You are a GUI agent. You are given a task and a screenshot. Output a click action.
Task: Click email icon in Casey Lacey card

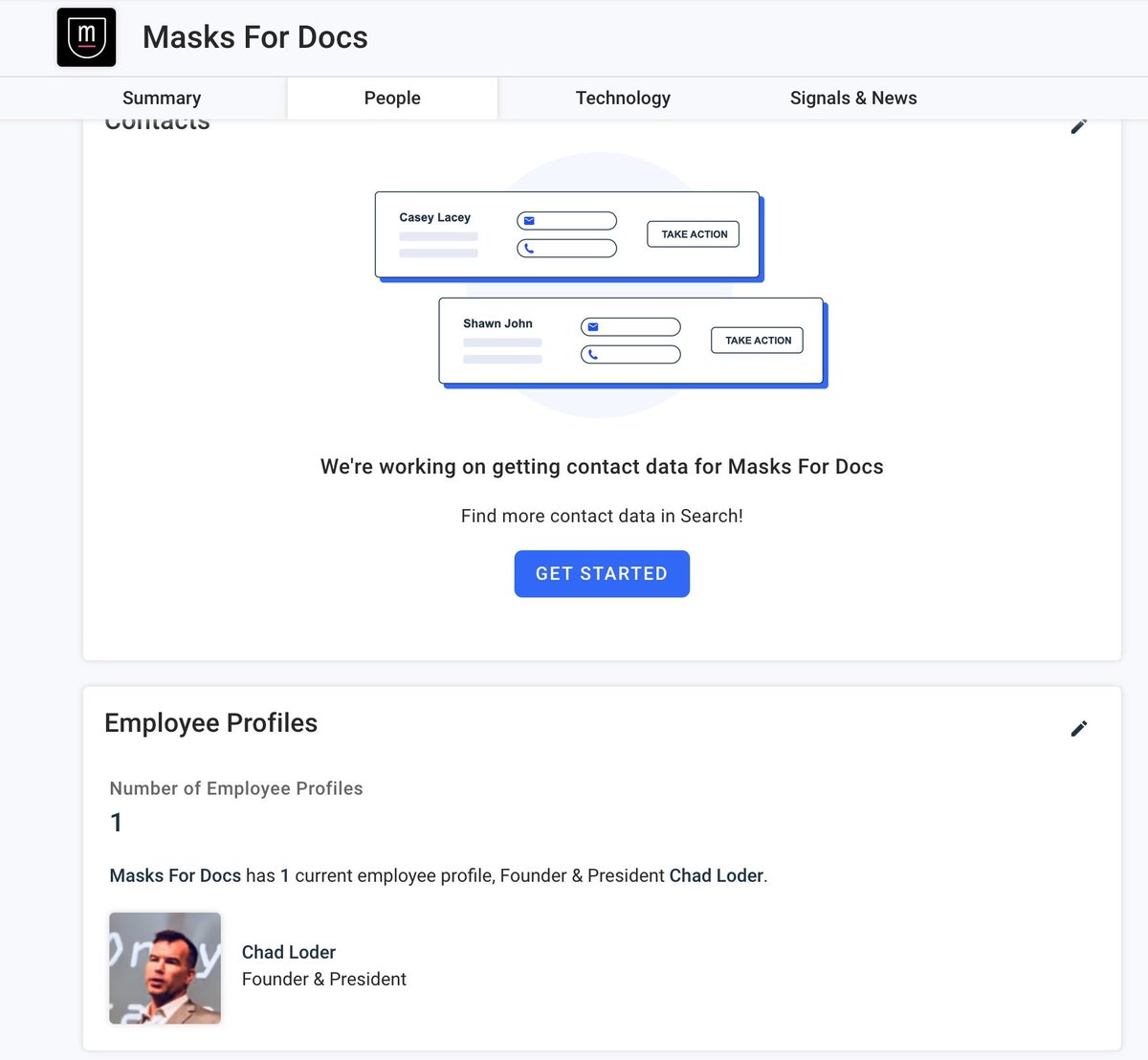pyautogui.click(x=529, y=221)
